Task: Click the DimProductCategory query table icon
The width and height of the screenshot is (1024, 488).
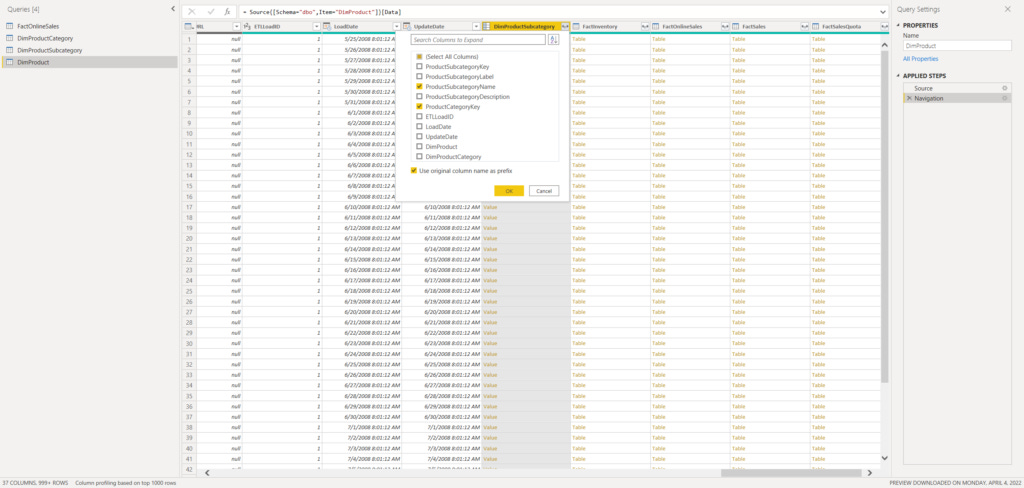Action: [x=10, y=39]
